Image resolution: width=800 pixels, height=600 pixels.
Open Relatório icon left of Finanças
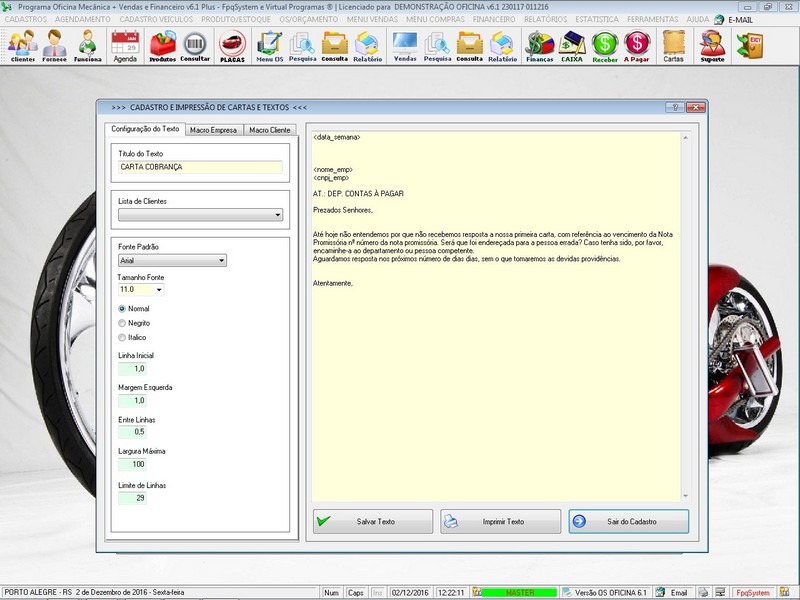point(502,46)
